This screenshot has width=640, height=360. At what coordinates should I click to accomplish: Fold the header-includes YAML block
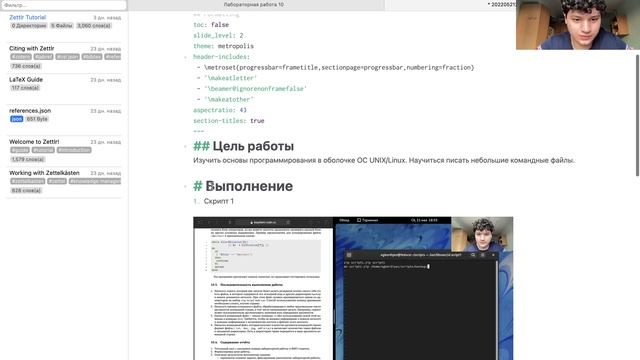point(185,57)
